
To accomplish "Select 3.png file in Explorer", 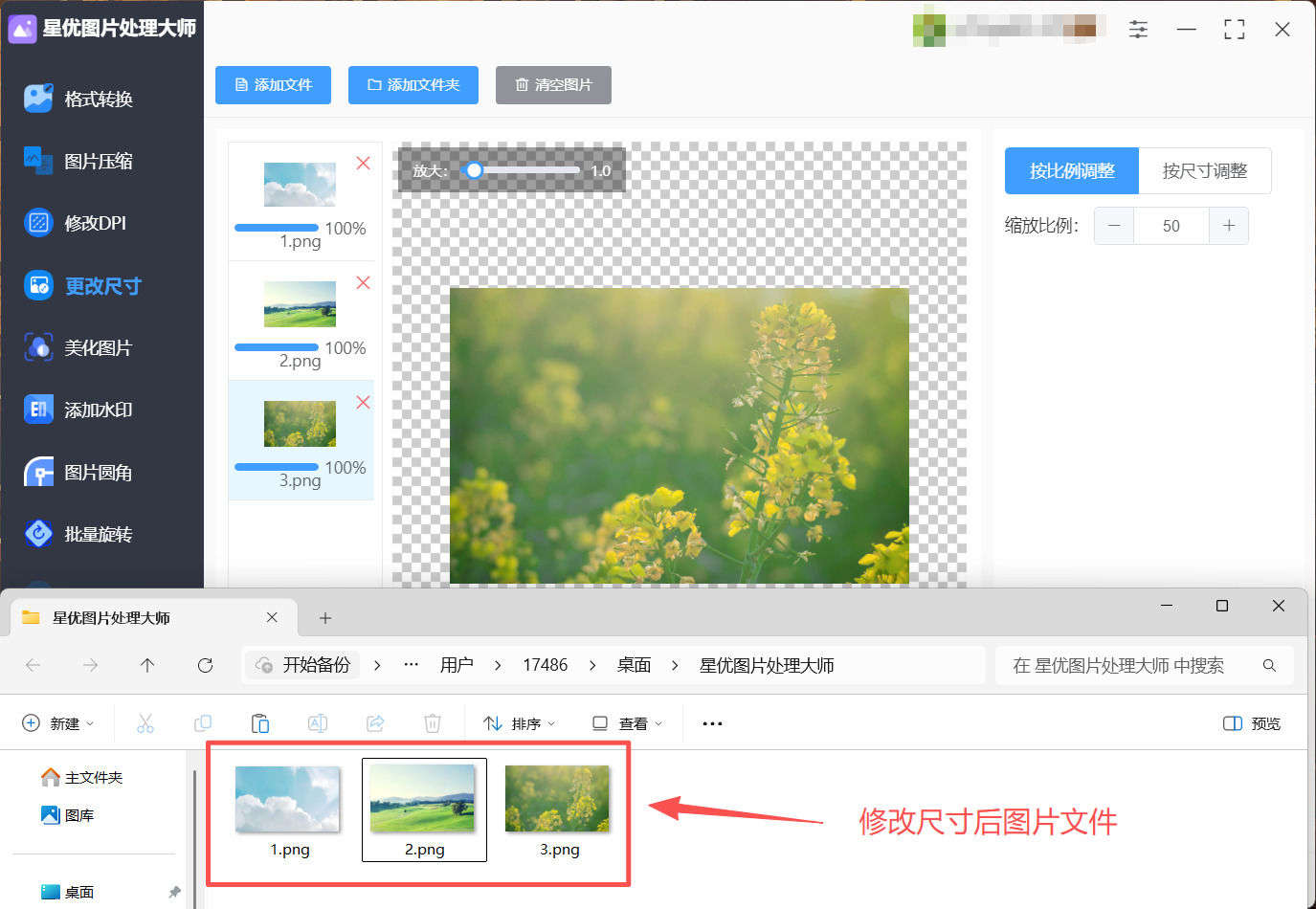I will (x=559, y=810).
